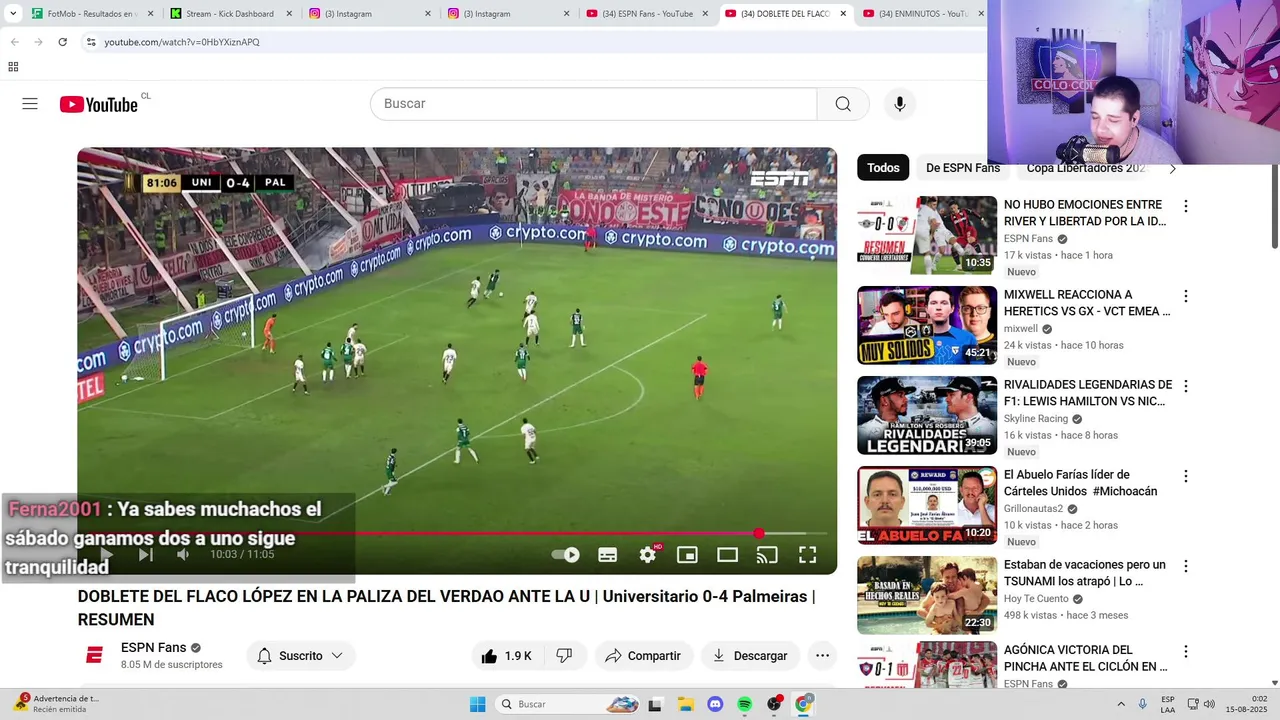The width and height of the screenshot is (1280, 720).
Task: Open more actions below the video
Action: [822, 656]
